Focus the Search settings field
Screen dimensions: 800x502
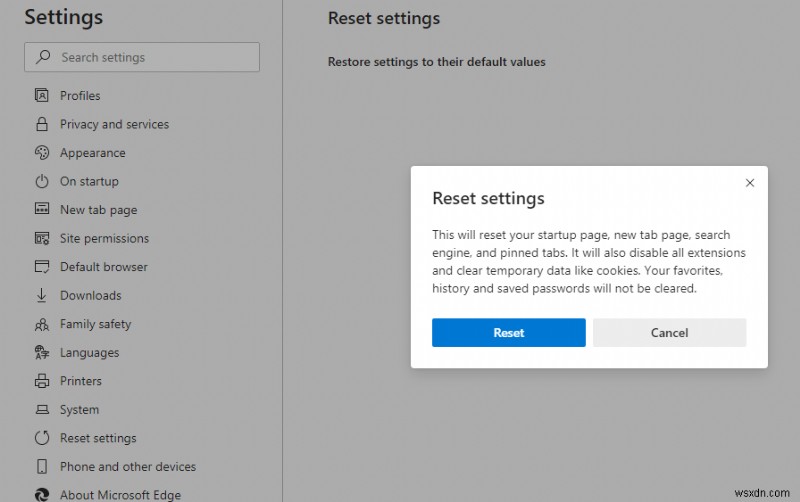coord(142,57)
